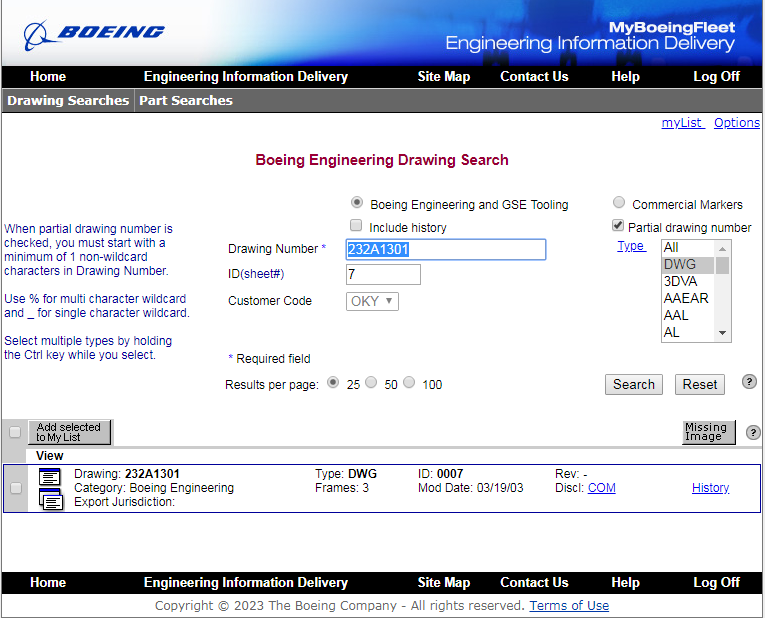Select AL in the Type list
This screenshot has width=765, height=618.
(x=688, y=332)
